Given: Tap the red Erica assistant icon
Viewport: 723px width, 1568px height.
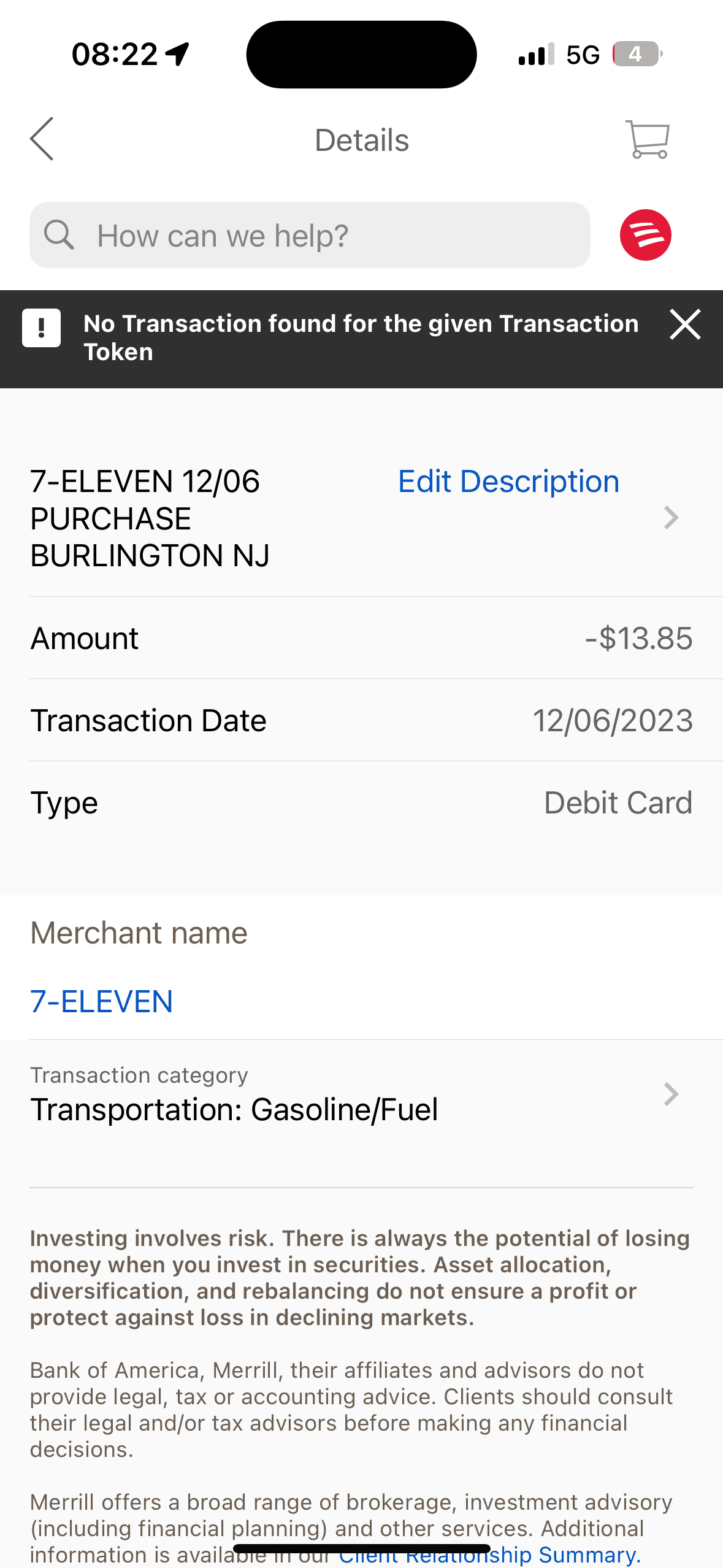Looking at the screenshot, I should [x=645, y=235].
